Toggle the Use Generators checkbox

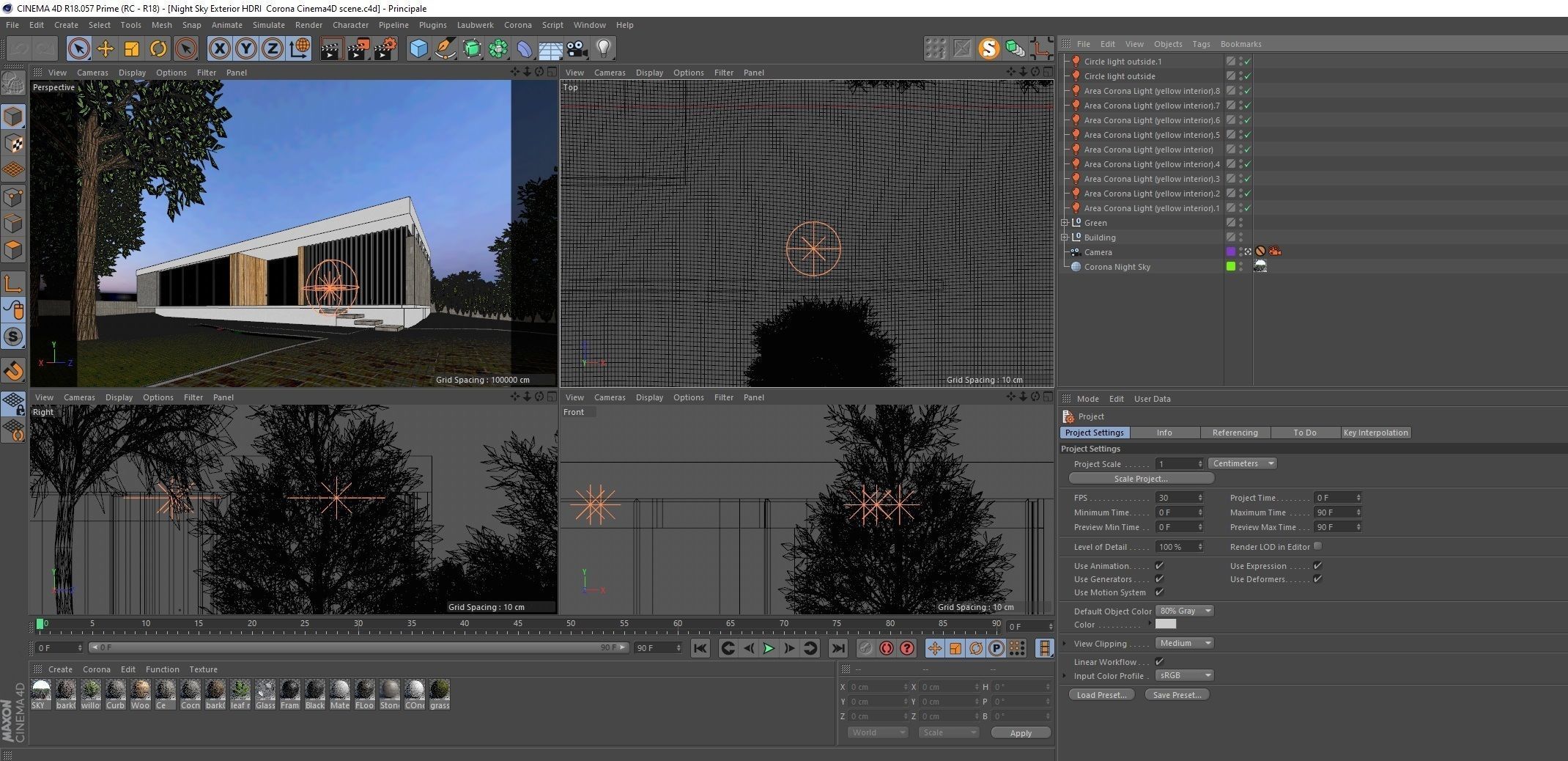pyautogui.click(x=1159, y=579)
